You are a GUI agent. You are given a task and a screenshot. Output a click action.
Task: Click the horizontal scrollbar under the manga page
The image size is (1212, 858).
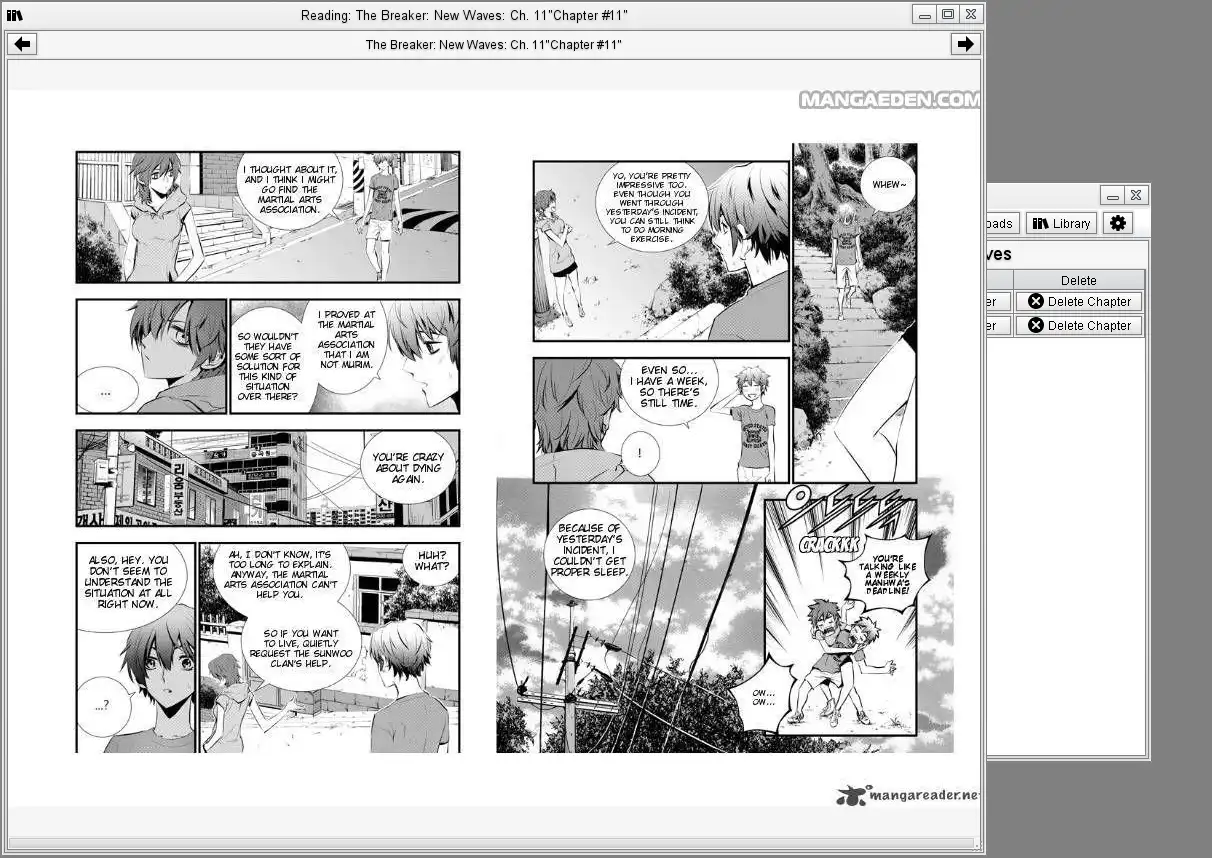(493, 844)
